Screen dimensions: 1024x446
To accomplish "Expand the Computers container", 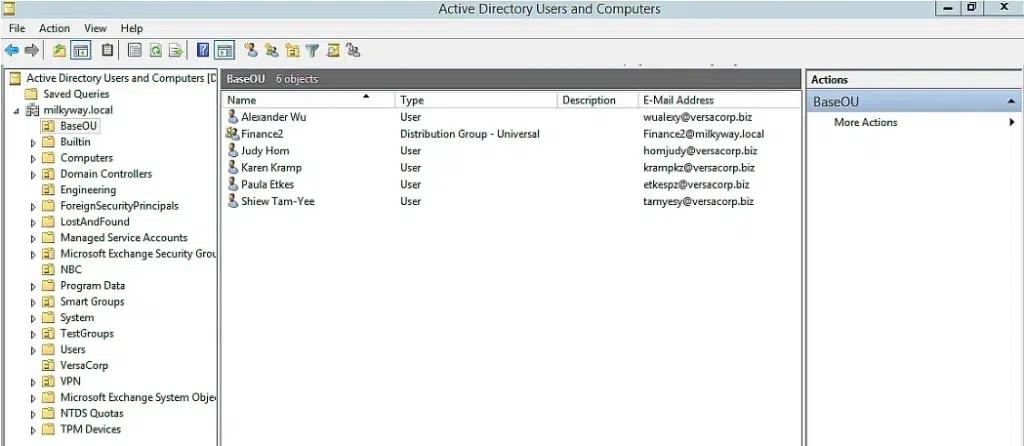I will [x=33, y=158].
